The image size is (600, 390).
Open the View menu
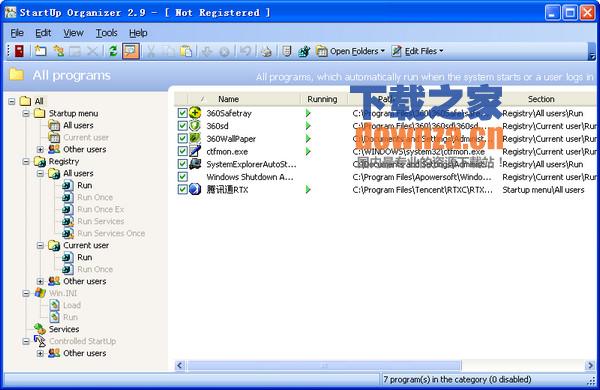point(73,33)
